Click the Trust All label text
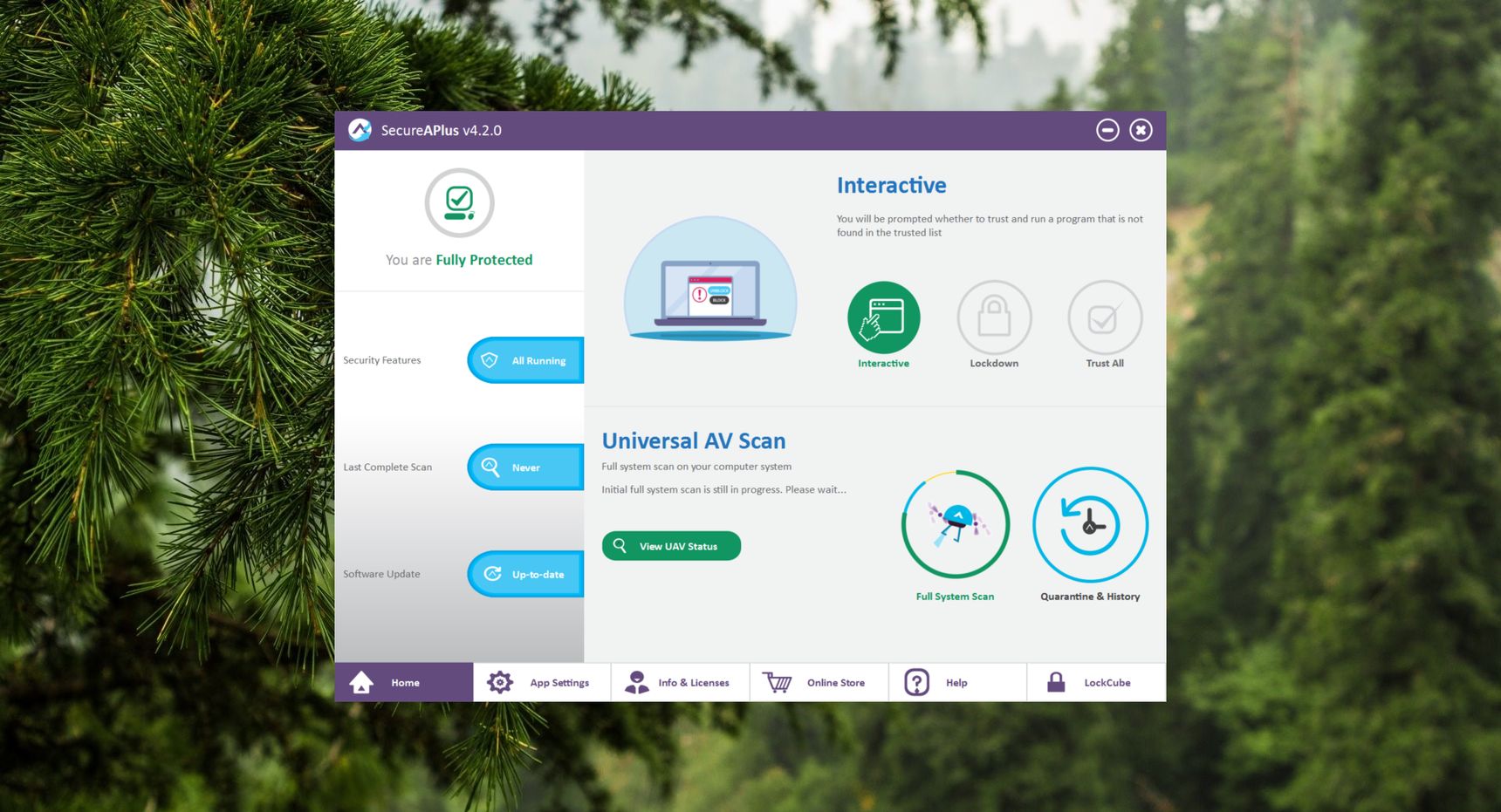 (x=1105, y=364)
